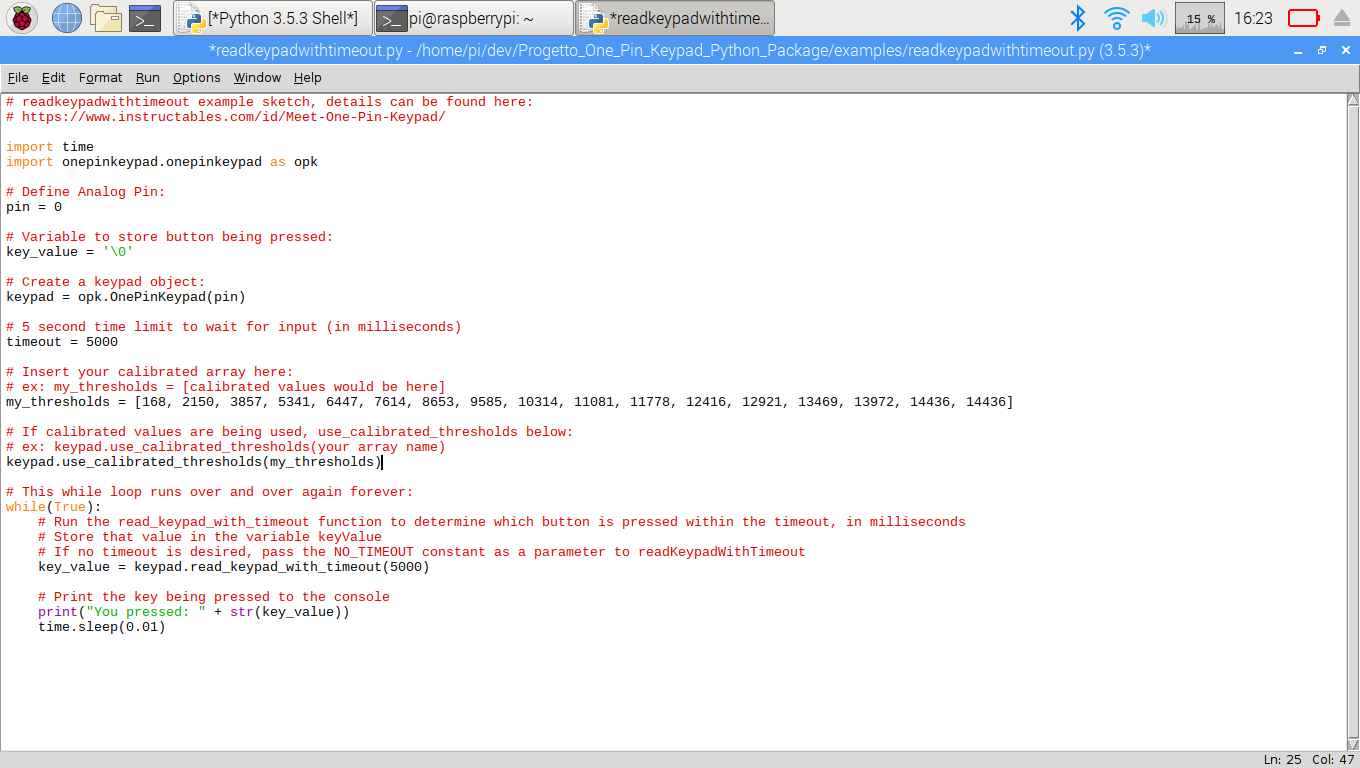The height and width of the screenshot is (768, 1360).
Task: Open the Window menu
Action: click(x=257, y=77)
